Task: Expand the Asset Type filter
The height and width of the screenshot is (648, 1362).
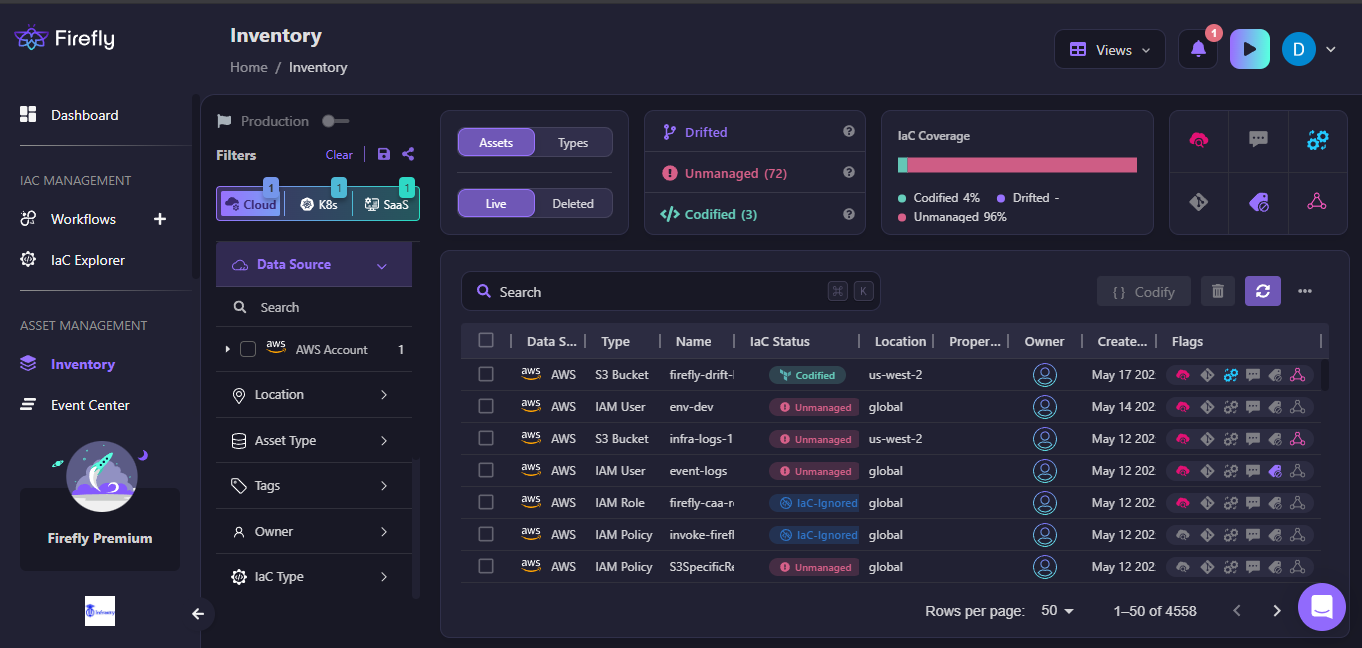Action: (x=313, y=441)
